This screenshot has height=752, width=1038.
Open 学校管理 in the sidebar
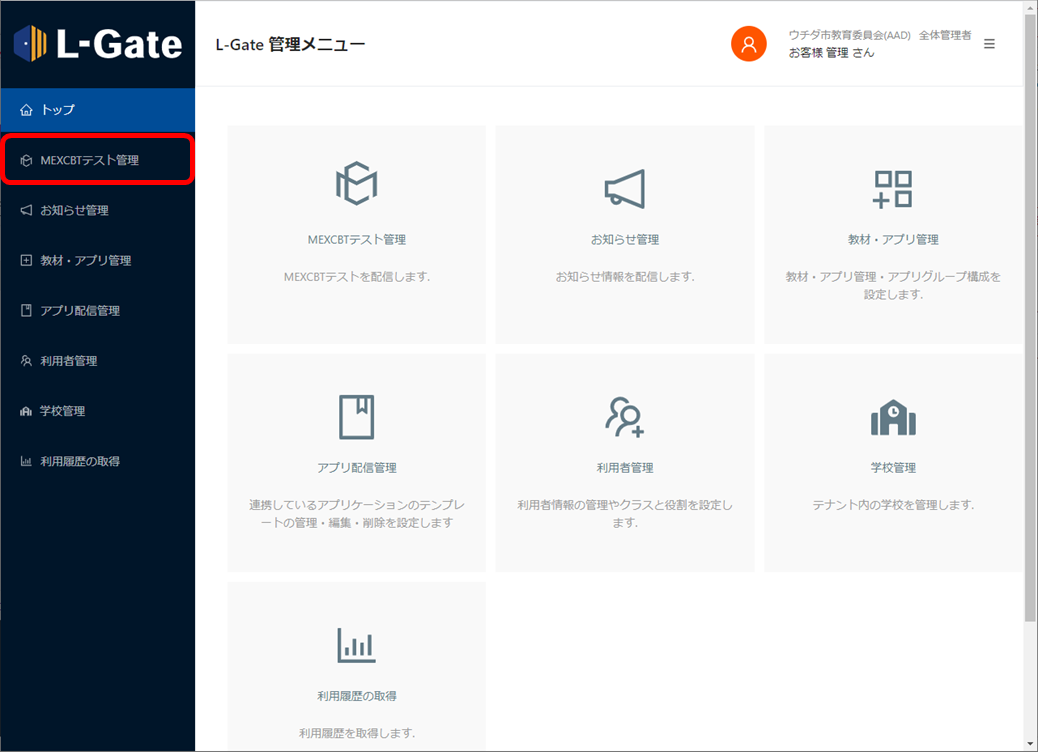click(x=98, y=411)
